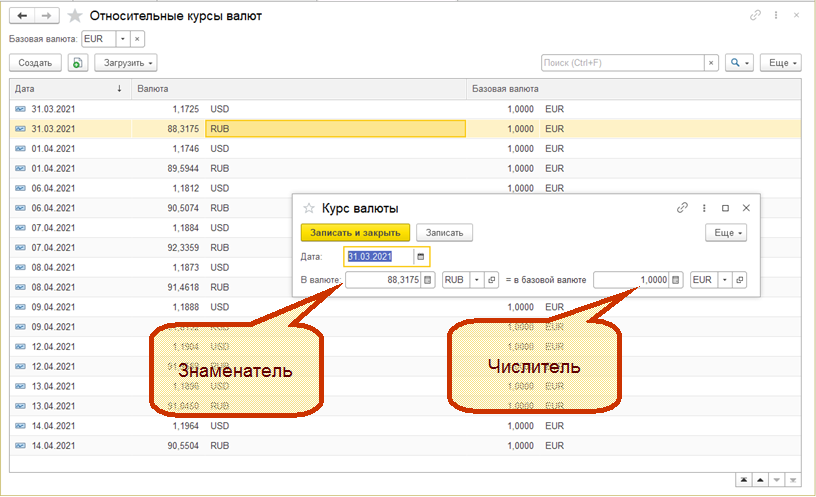This screenshot has height=497, width=816.
Task: Click the search field Поиск (Ctrl+F)
Action: 623,63
